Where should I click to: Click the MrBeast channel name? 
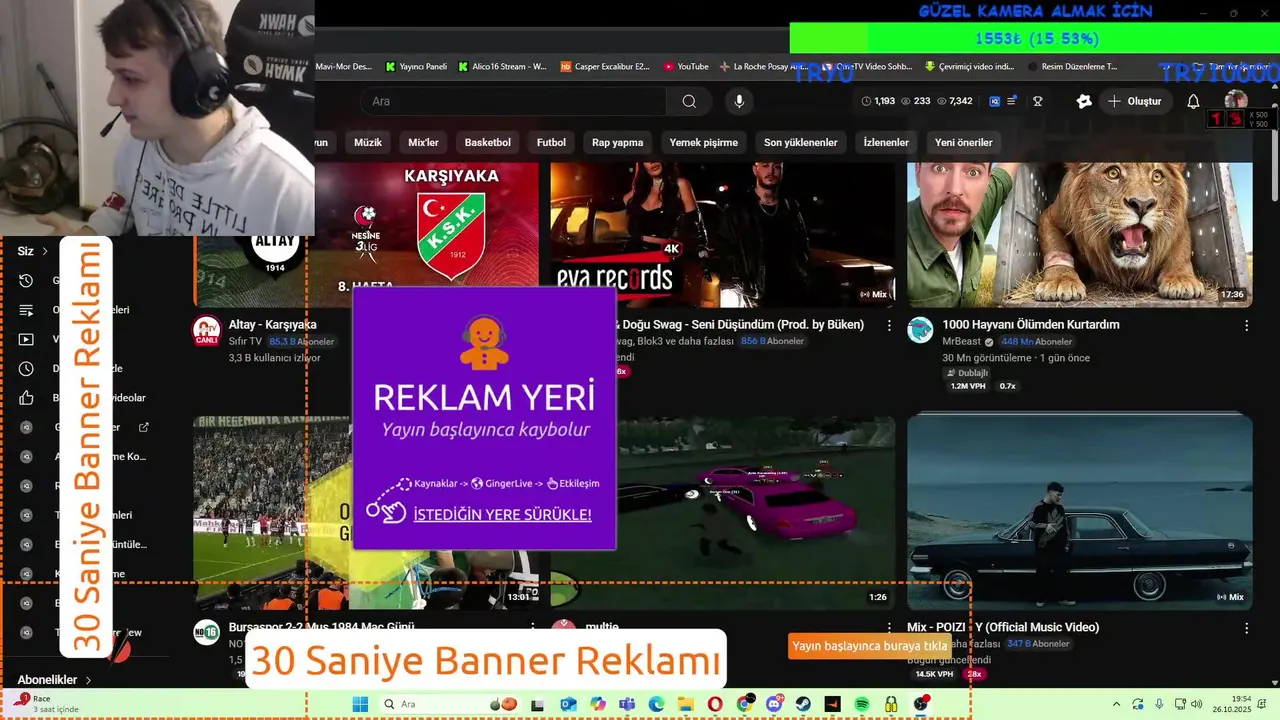961,341
